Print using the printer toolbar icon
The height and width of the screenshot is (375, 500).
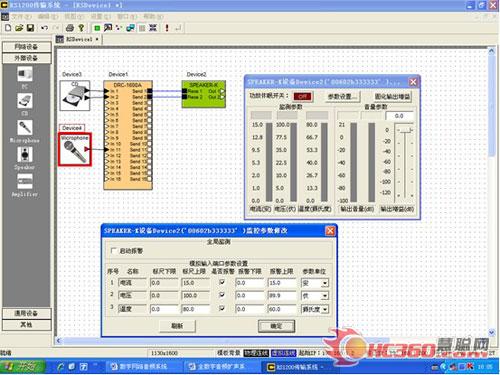click(69, 28)
